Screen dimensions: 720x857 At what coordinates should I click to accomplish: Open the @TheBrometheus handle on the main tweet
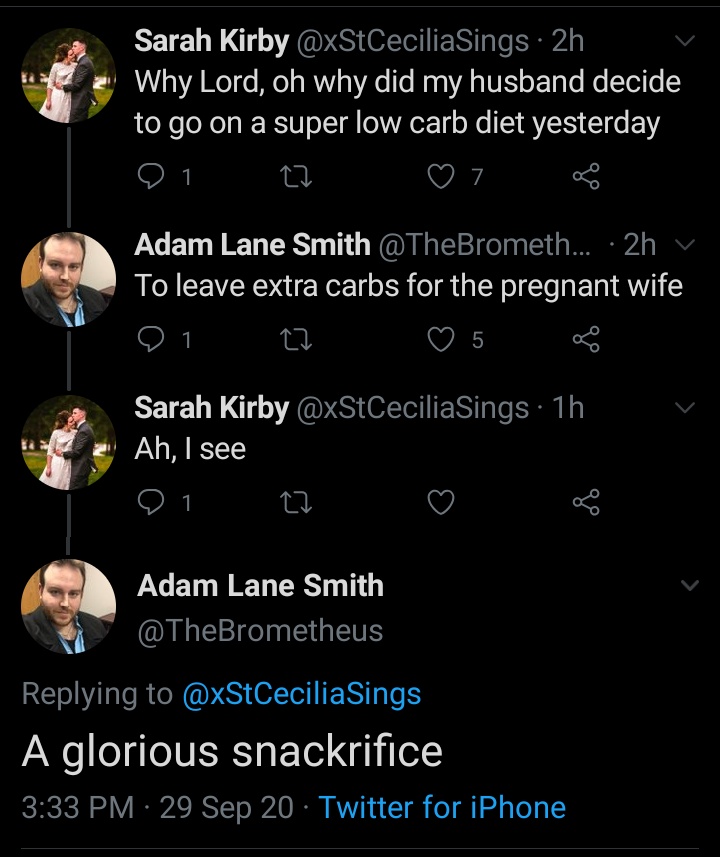coord(260,631)
